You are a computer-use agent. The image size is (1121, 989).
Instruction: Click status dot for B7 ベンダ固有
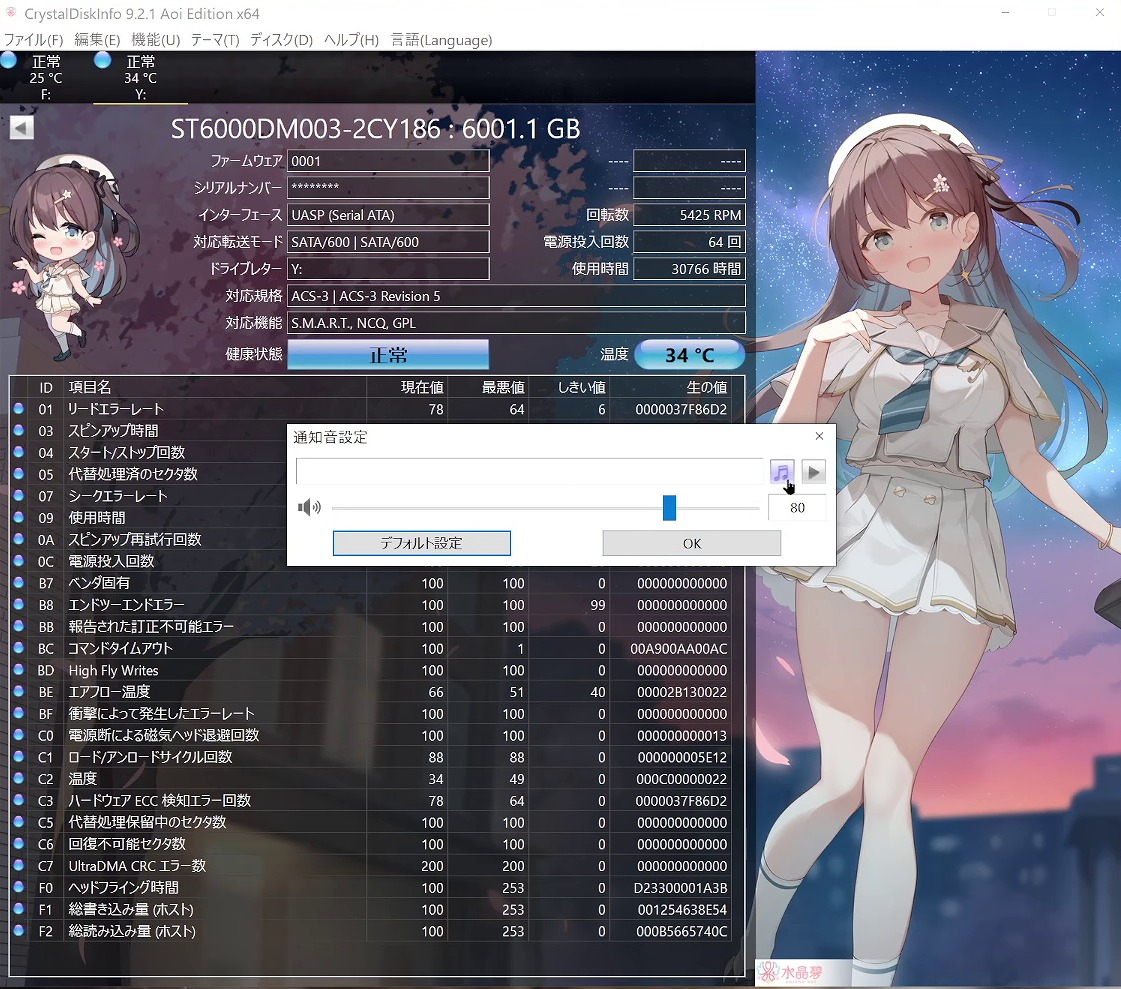coord(19,582)
